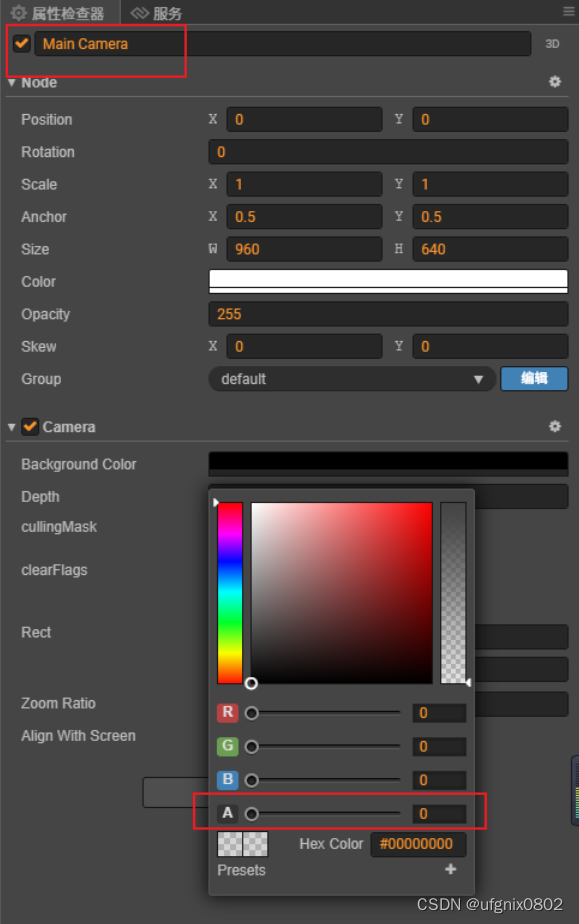This screenshot has height=924, width=579.
Task: Toggle the 3D mode button
Action: tap(552, 44)
